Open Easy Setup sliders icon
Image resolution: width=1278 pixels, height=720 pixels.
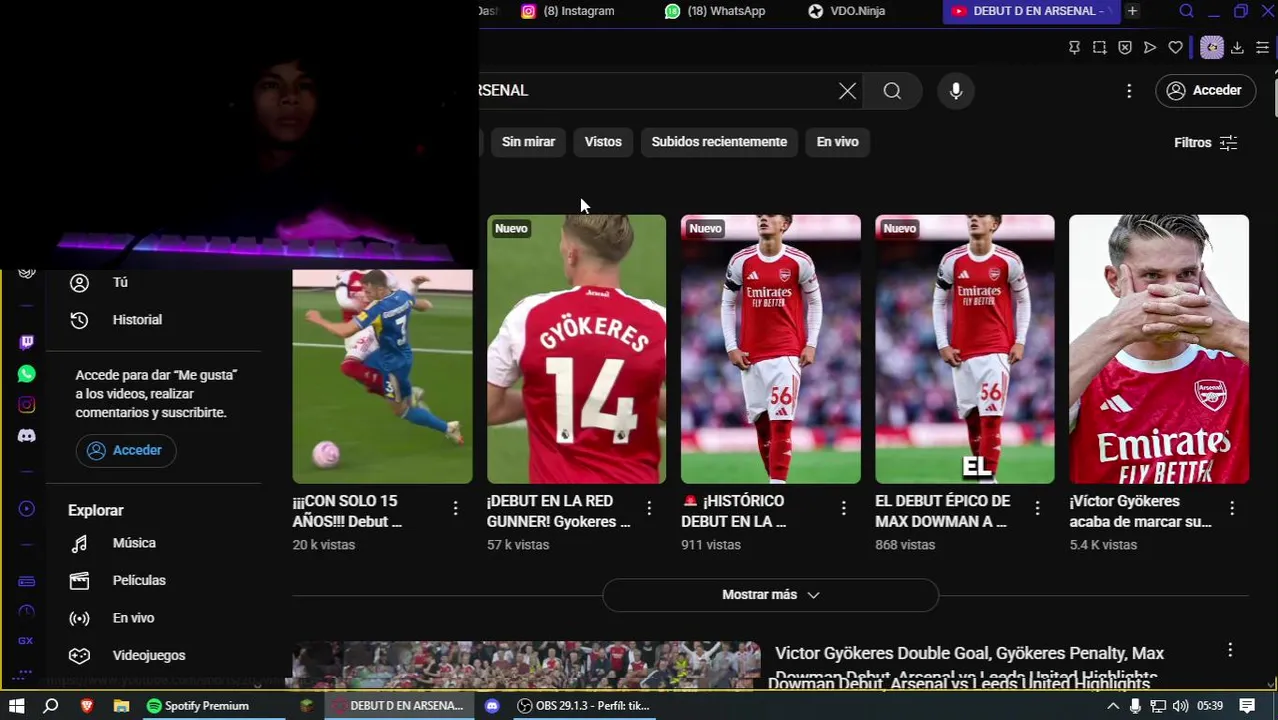point(1262,47)
